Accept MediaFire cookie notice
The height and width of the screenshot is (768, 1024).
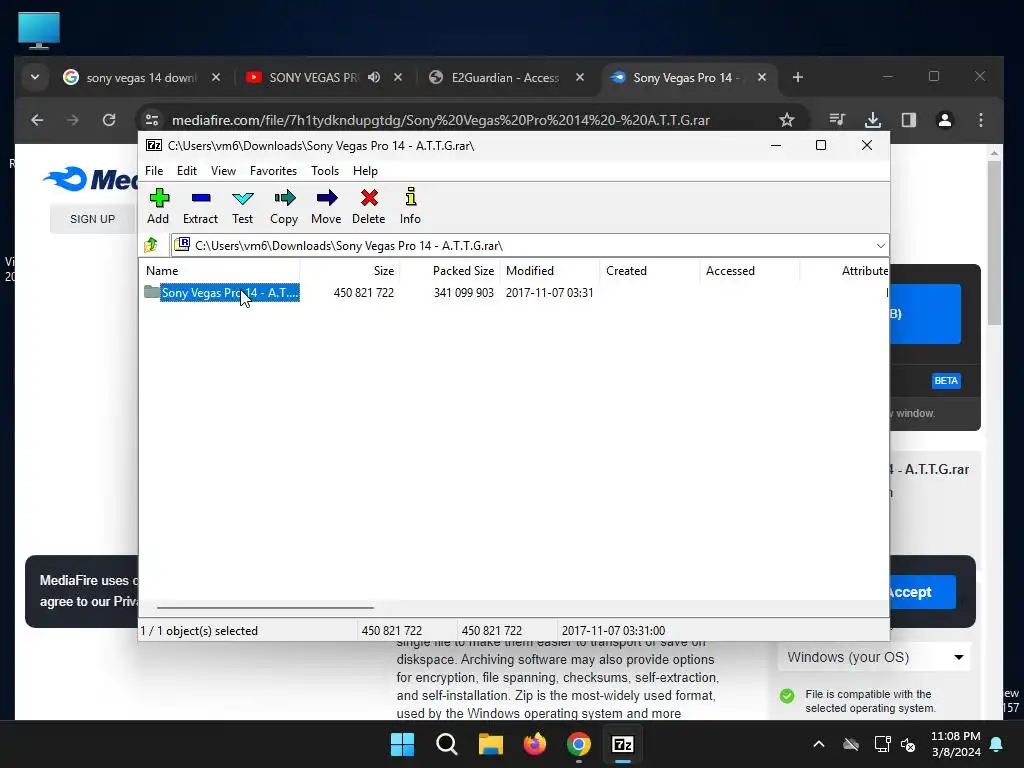922,592
